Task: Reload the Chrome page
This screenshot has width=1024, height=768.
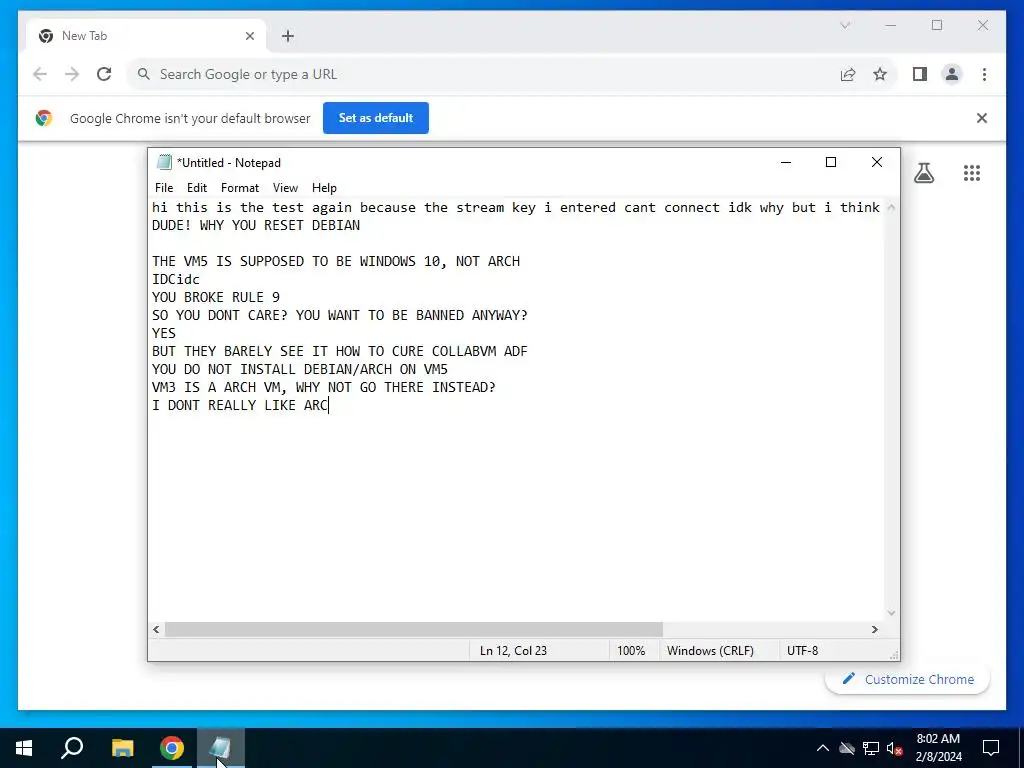Action: pos(104,74)
